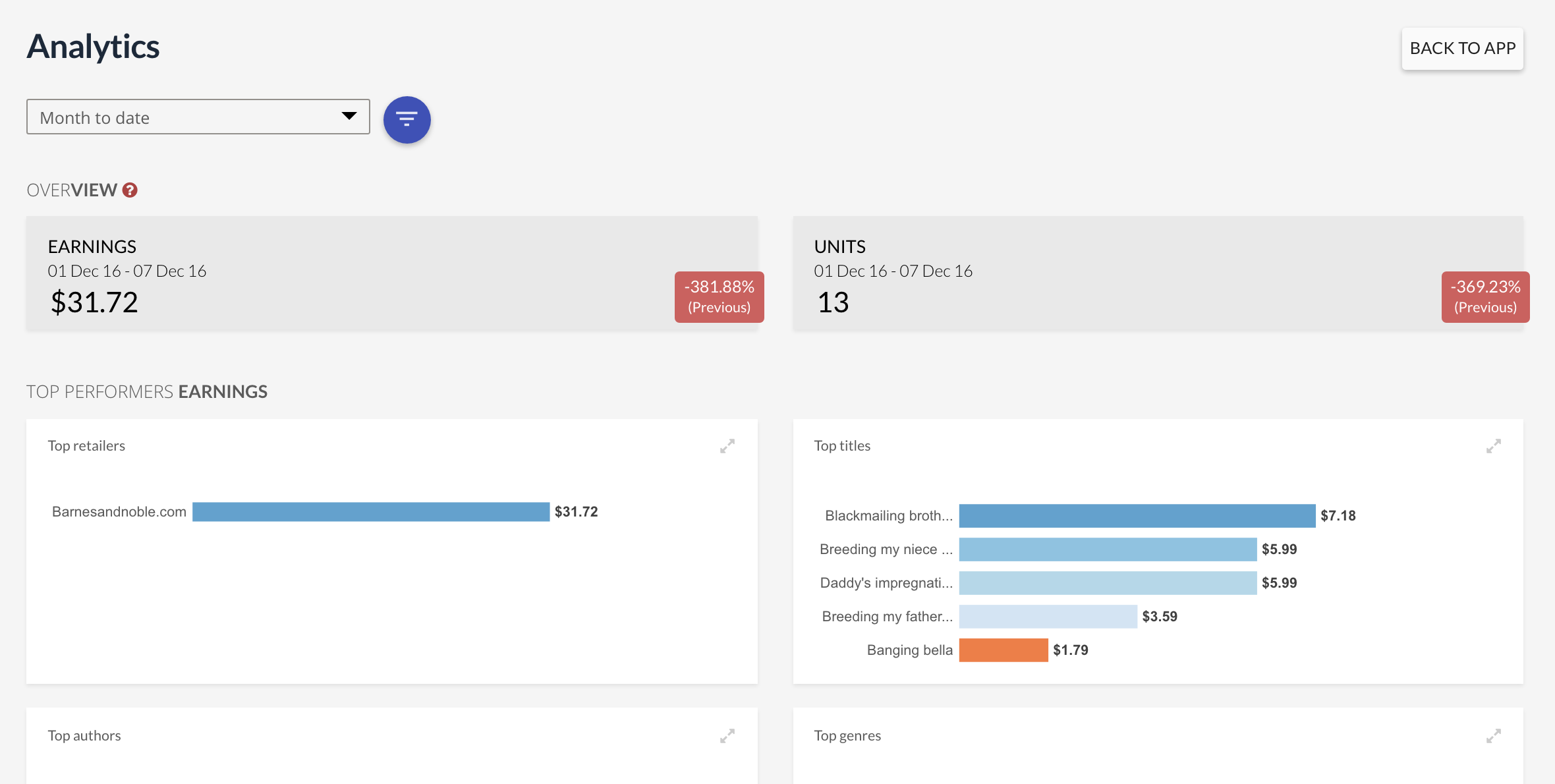The image size is (1555, 784).
Task: Open the Overview help question-mark icon
Action: click(x=130, y=190)
